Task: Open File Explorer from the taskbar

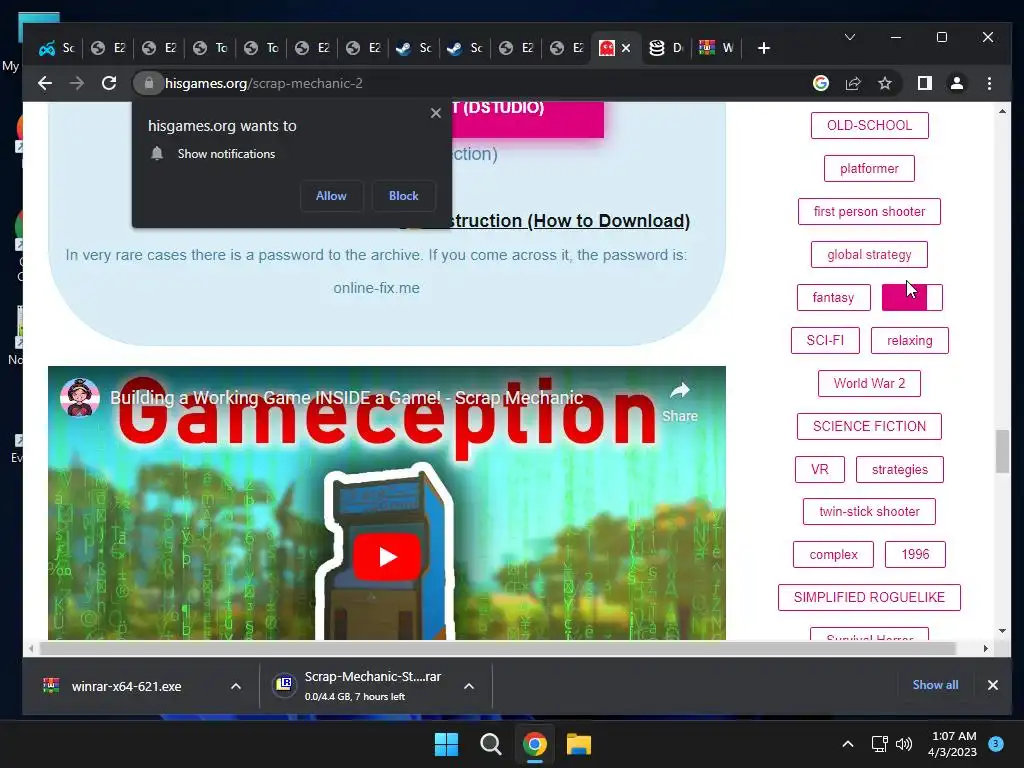Action: point(579,744)
